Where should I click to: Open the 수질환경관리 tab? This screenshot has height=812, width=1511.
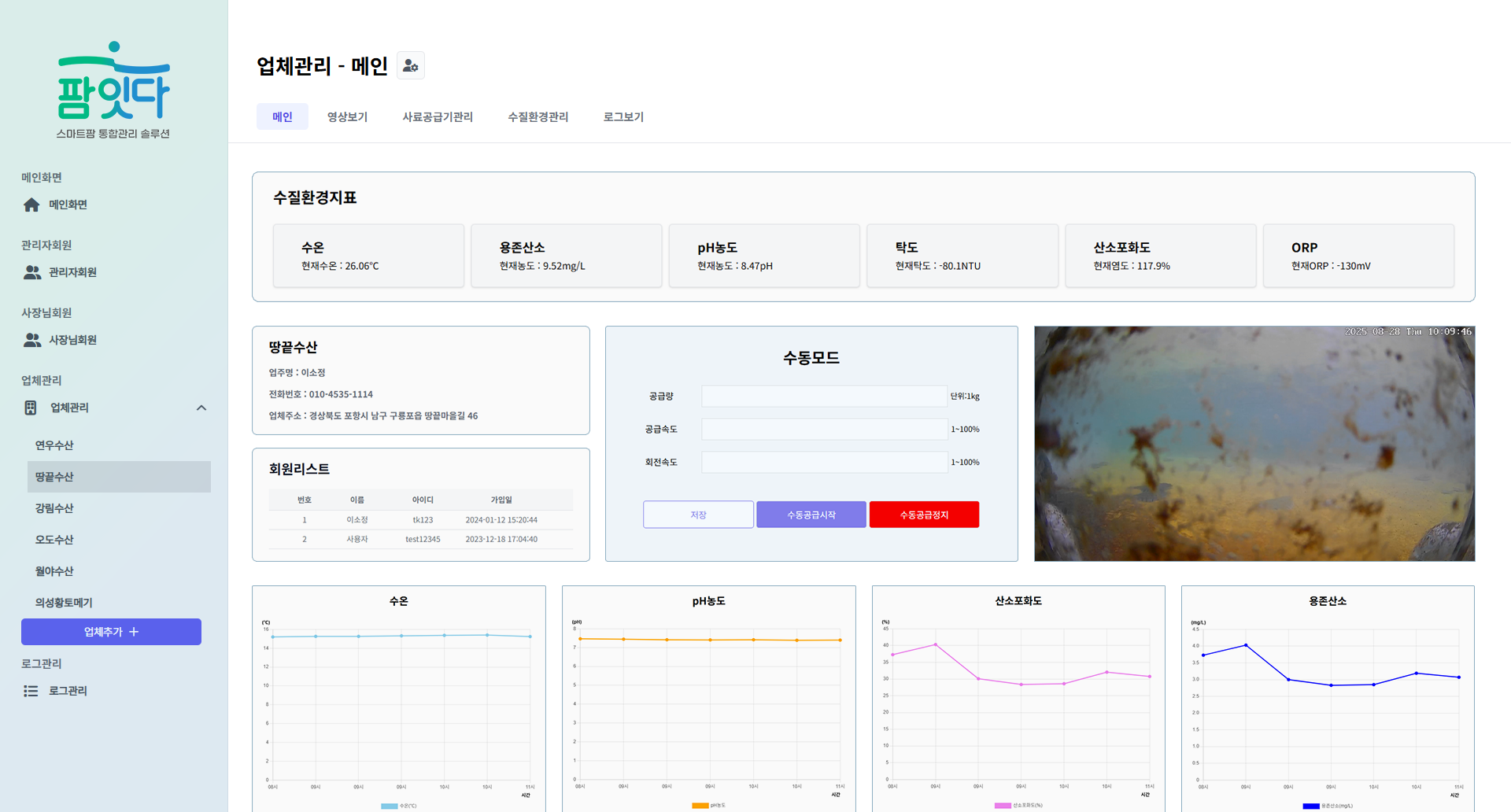[538, 116]
